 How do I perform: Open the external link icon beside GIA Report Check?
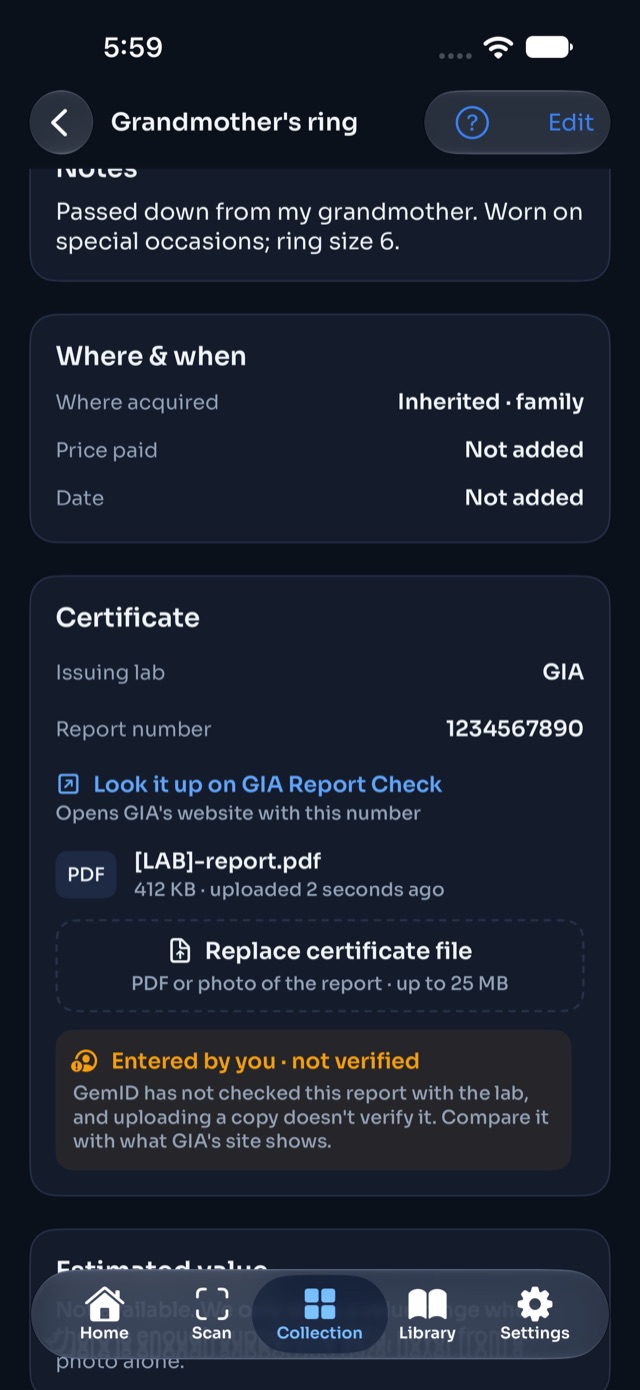coord(68,784)
